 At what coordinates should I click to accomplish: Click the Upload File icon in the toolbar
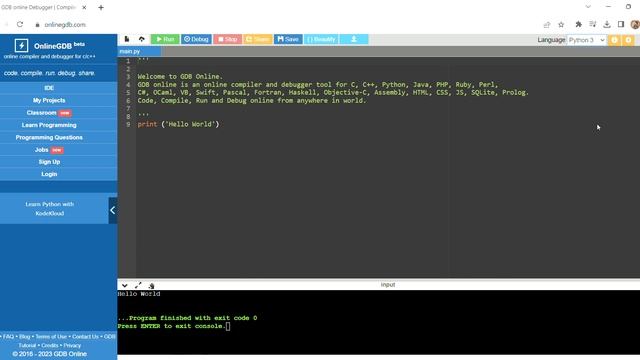[x=142, y=39]
